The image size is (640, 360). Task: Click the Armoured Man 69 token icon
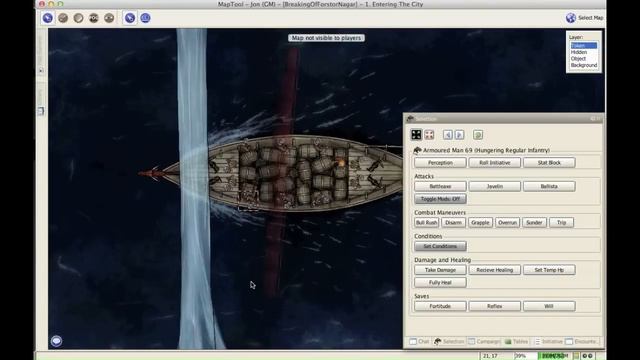click(x=417, y=150)
